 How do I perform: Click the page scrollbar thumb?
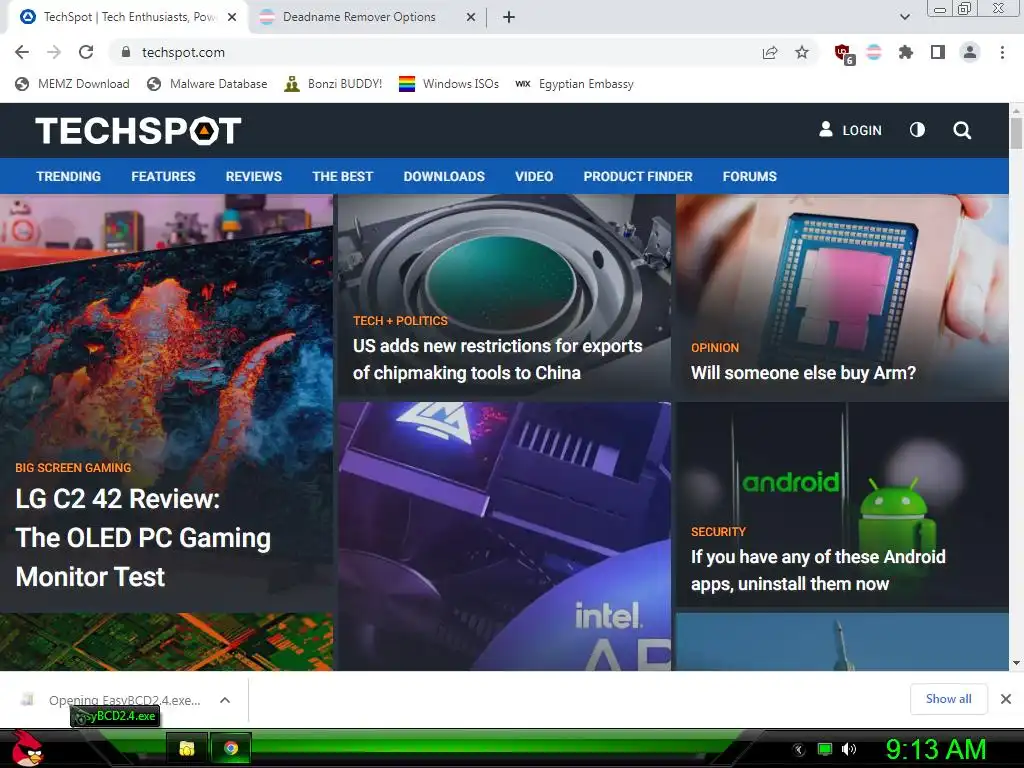point(1016,133)
